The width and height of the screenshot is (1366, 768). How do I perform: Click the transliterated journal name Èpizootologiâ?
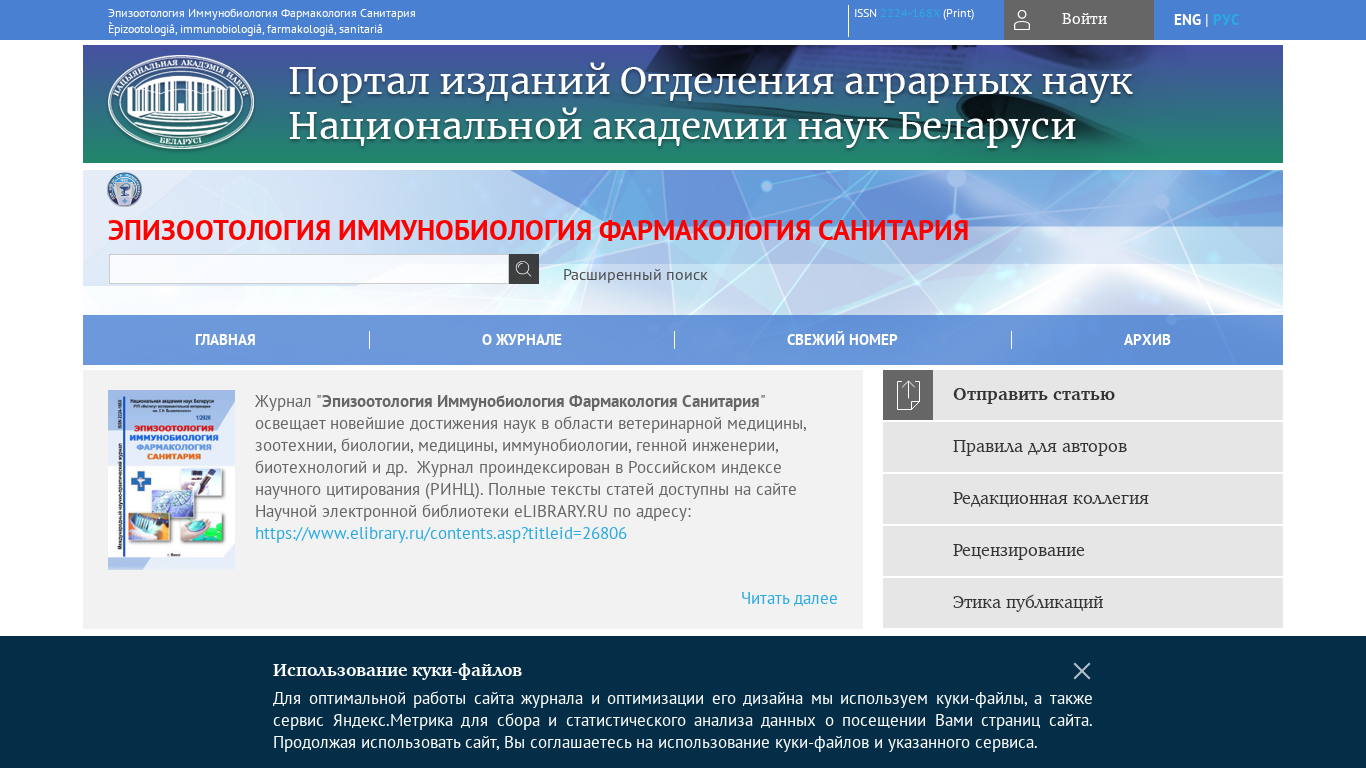(x=245, y=29)
